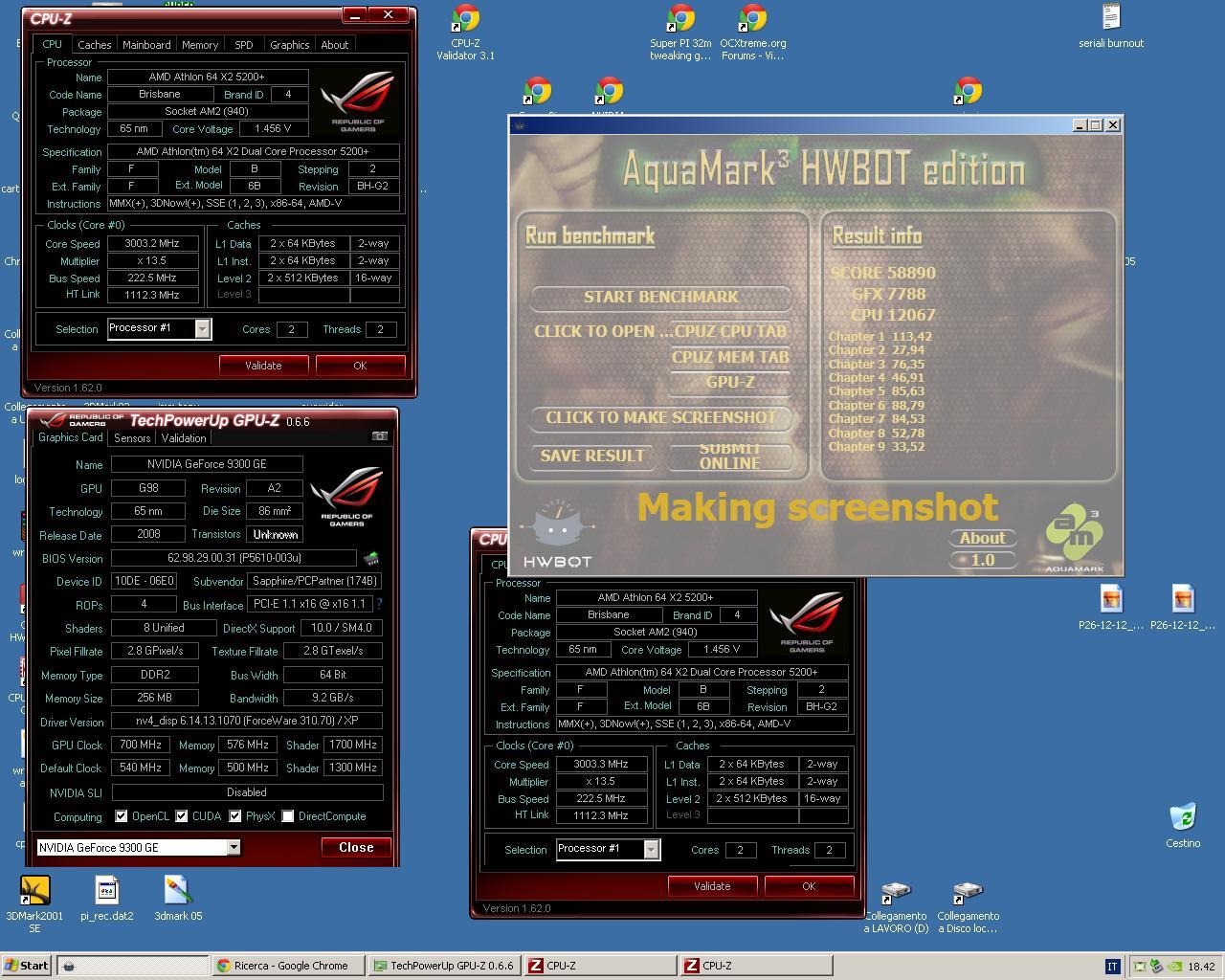Click Validate in lower CPU-Z window
This screenshot has height=980, width=1225.
pos(712,886)
